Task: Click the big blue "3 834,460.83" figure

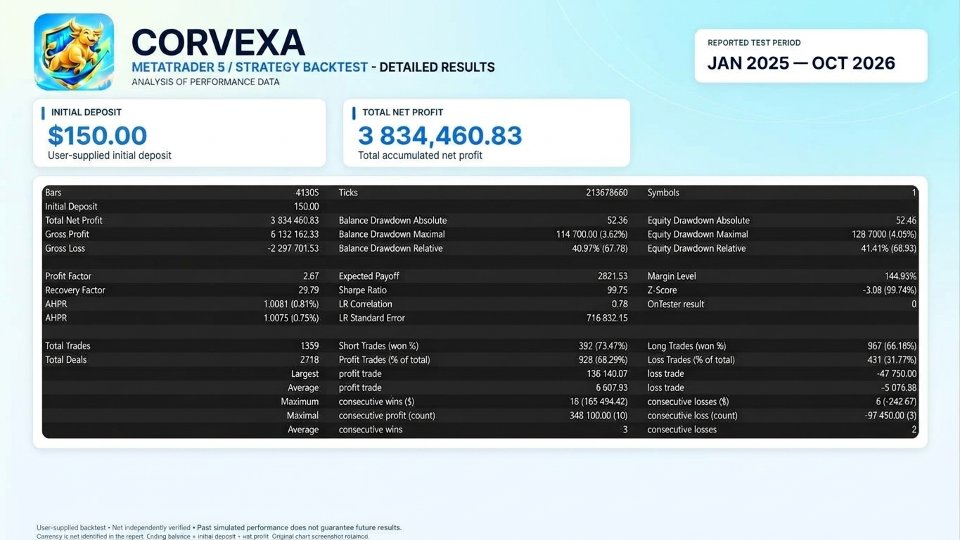Action: tap(440, 135)
